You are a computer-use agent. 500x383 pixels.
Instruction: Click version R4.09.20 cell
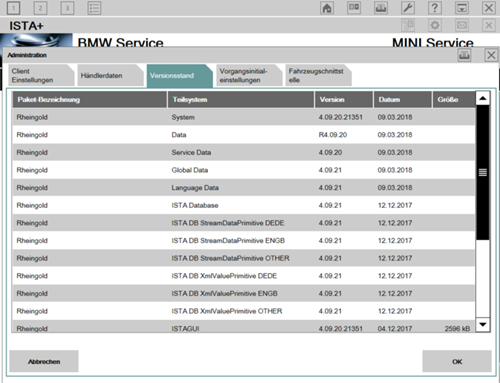pos(333,135)
